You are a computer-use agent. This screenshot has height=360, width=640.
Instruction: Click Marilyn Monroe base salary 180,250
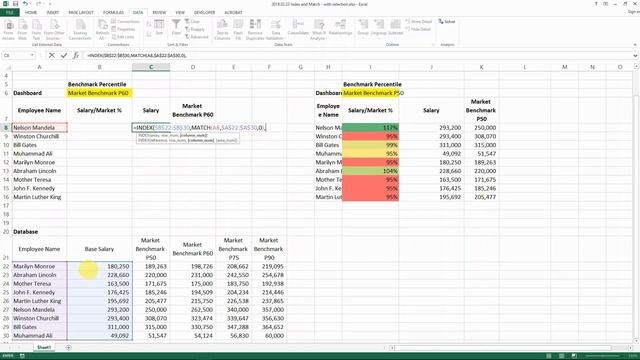point(100,266)
